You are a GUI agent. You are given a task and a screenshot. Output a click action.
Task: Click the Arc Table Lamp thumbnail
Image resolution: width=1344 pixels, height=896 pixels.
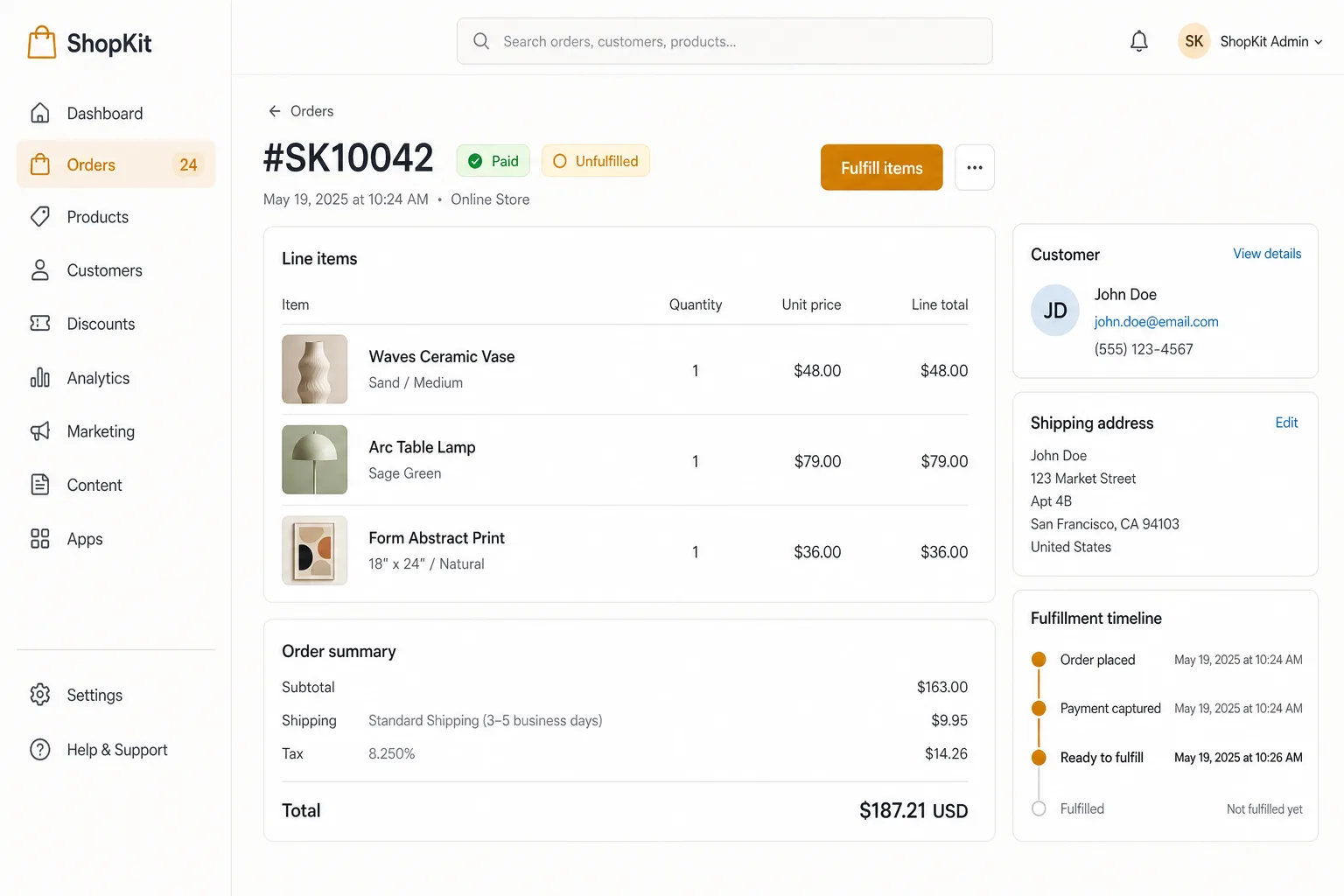pos(315,460)
